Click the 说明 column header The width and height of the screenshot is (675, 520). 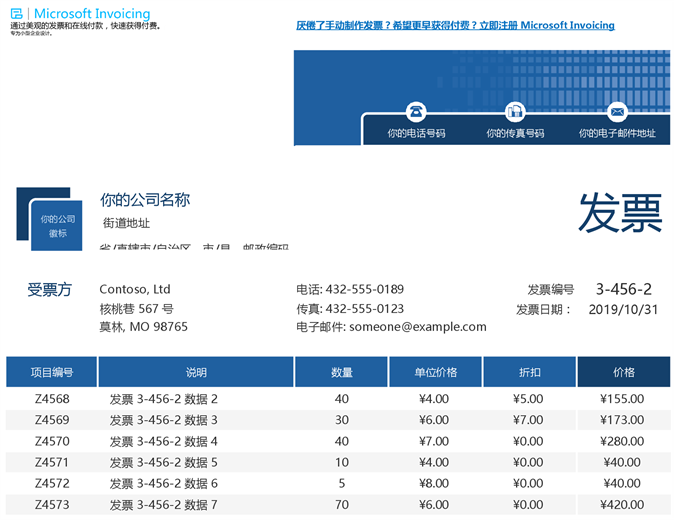196,372
